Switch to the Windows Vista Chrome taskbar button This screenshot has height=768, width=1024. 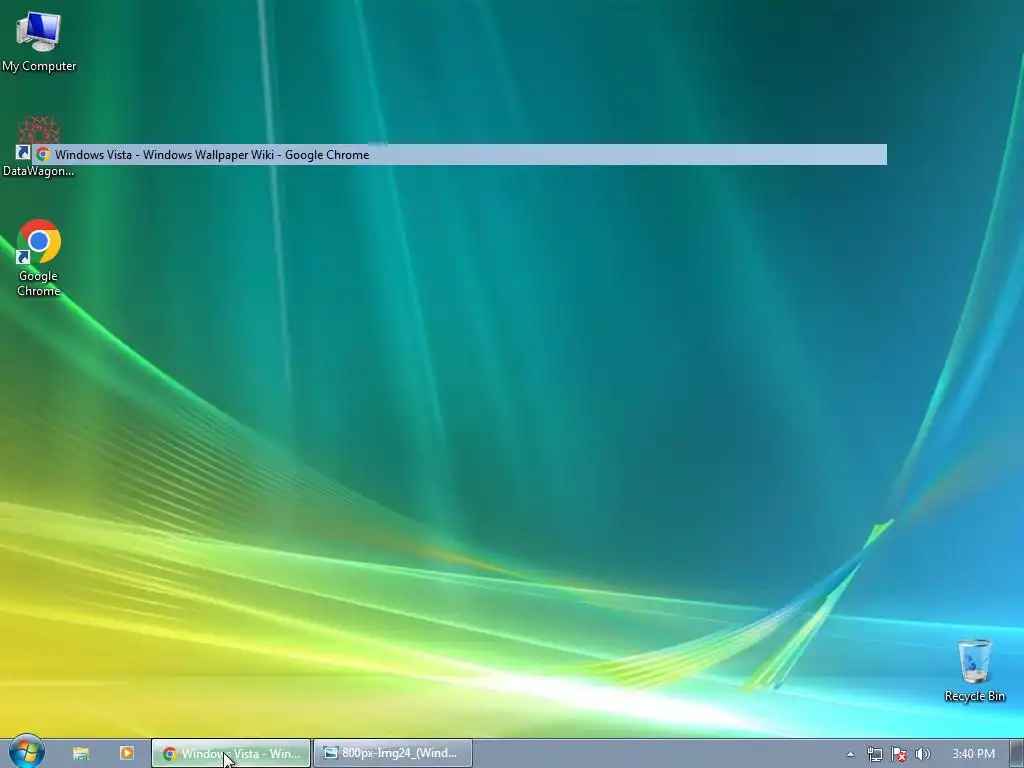click(231, 754)
